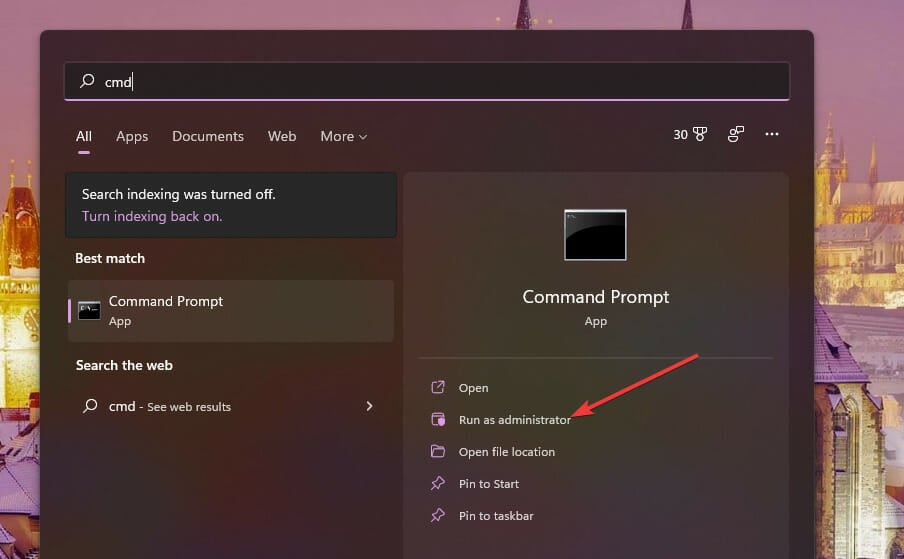Open cmd See web results entry
This screenshot has width=904, height=559.
(x=231, y=406)
